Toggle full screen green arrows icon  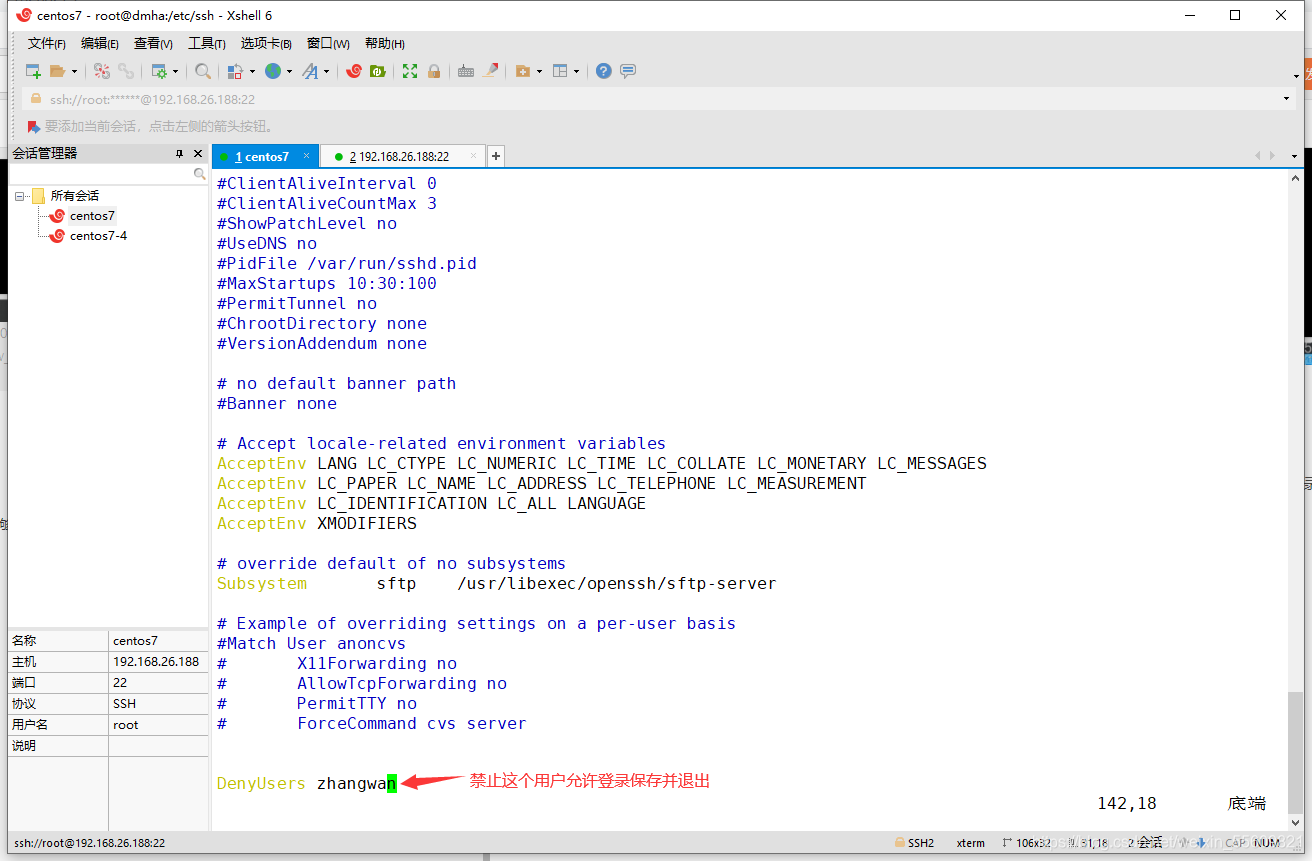(x=410, y=71)
